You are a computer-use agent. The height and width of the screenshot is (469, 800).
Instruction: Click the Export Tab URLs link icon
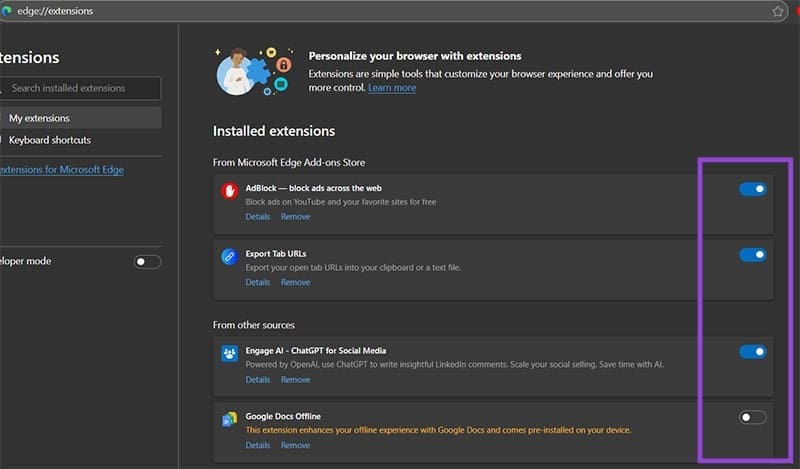(x=230, y=256)
